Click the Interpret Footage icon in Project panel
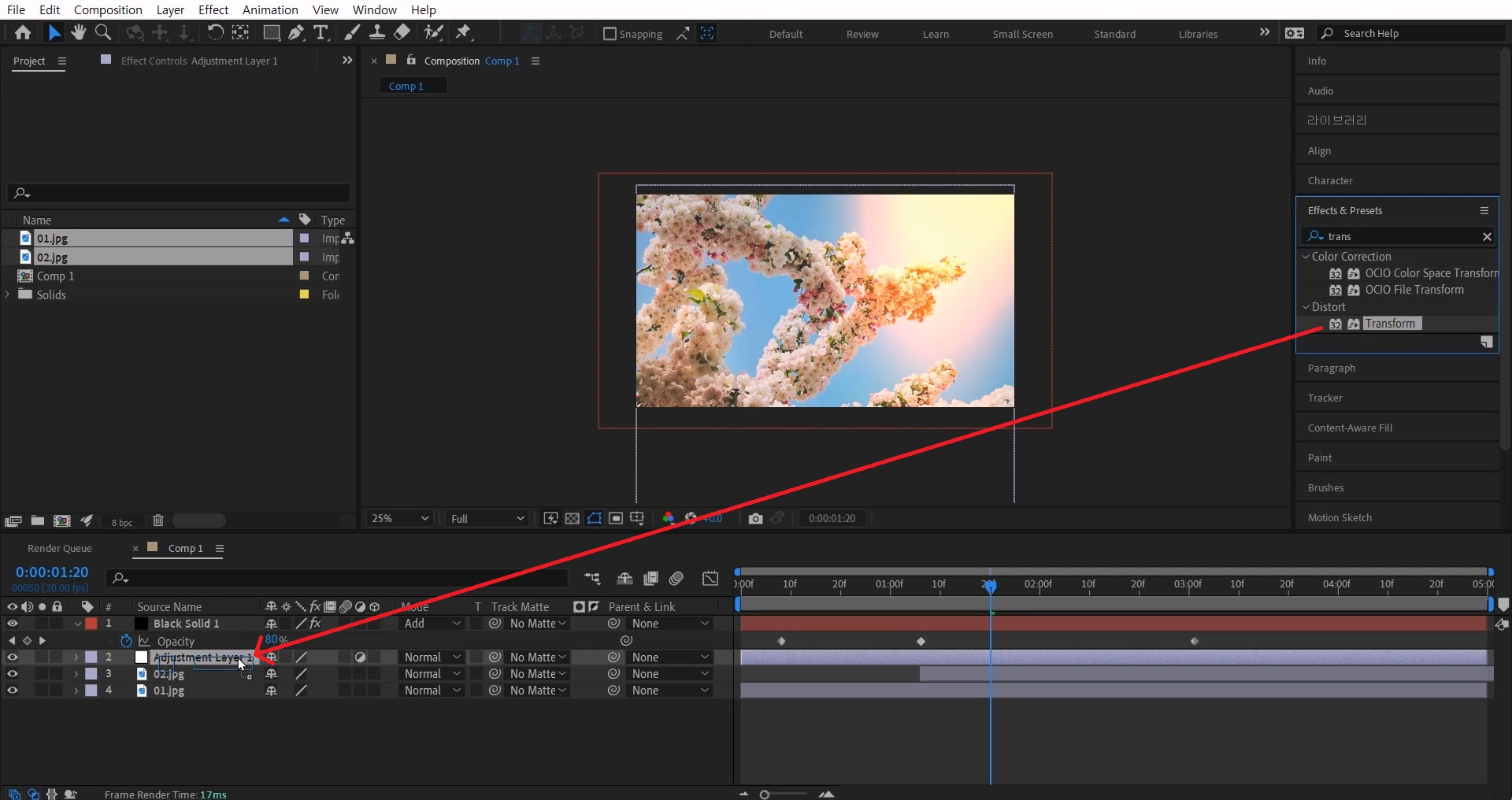The image size is (1512, 800). (13, 520)
